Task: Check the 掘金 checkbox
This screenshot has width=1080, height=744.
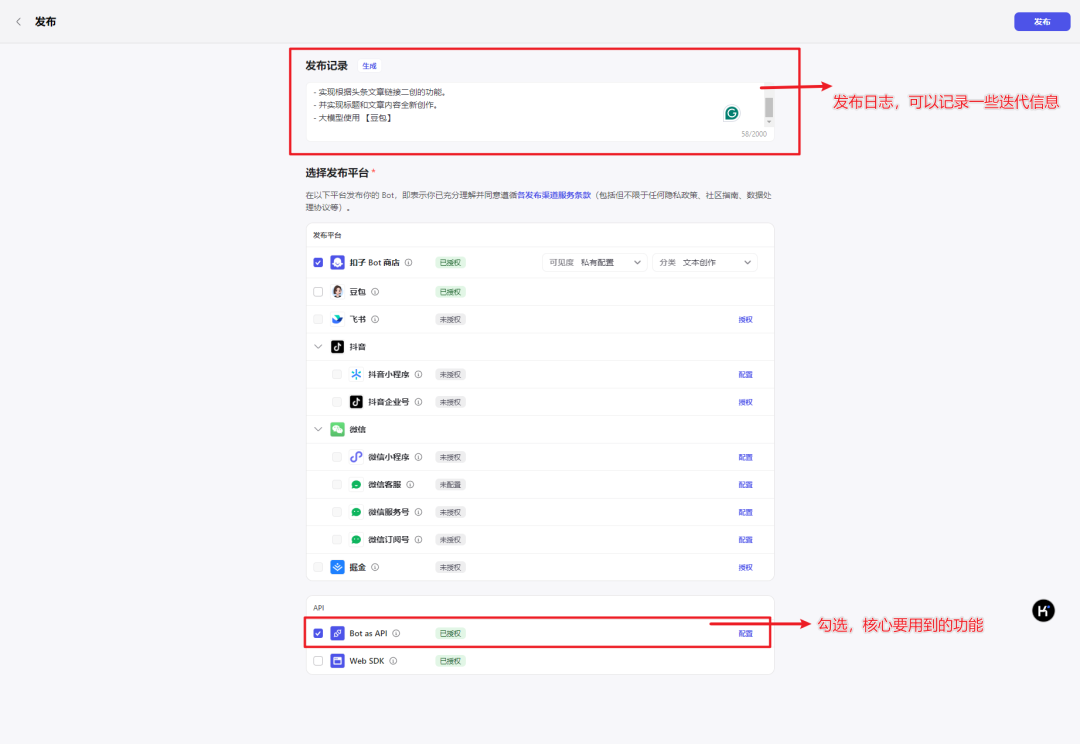Action: 318,568
